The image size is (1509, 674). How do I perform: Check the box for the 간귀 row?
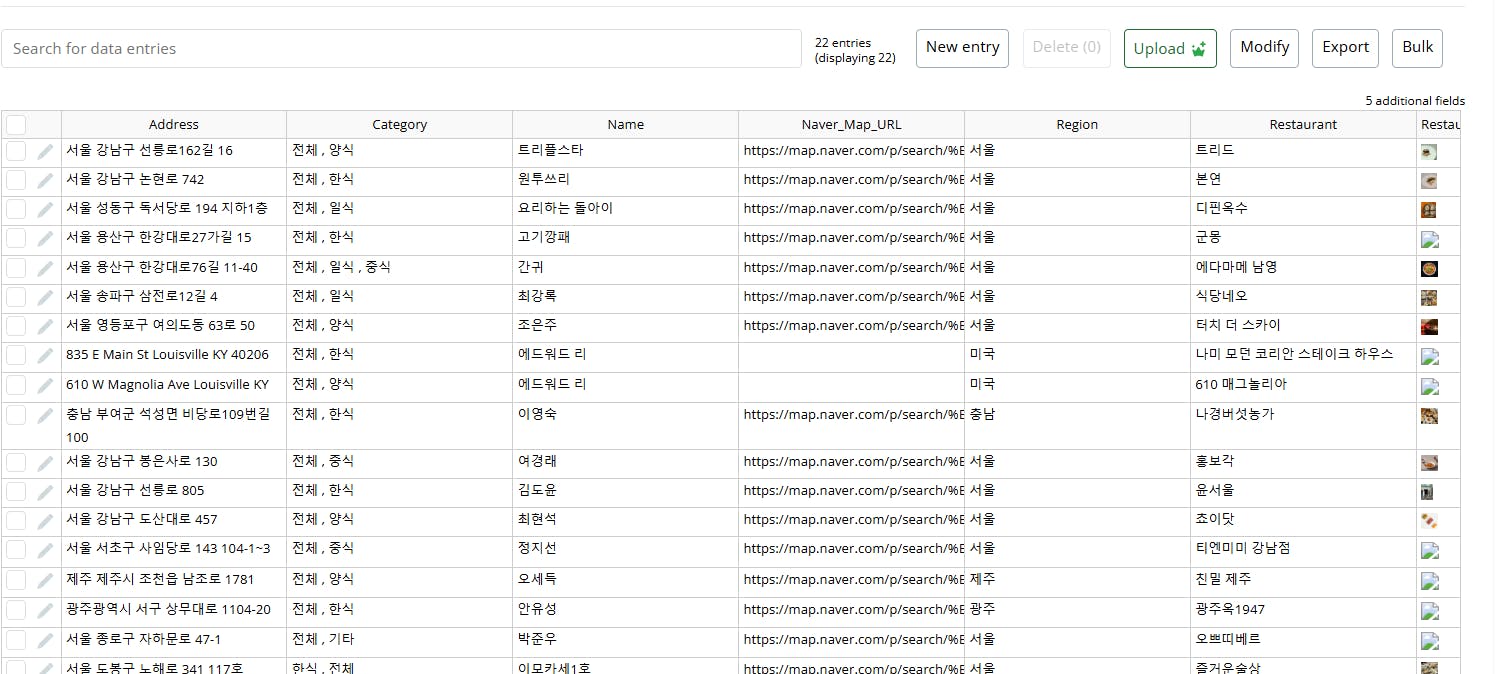[x=16, y=268]
